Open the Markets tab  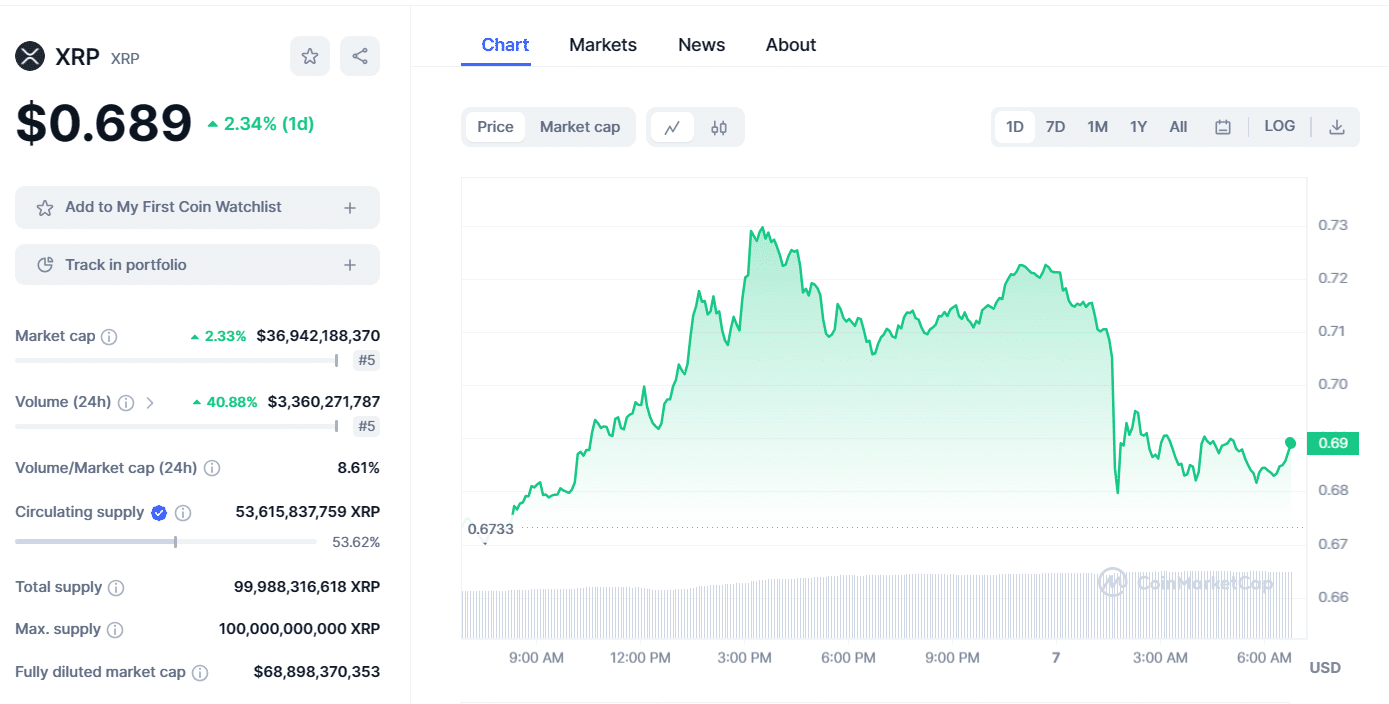point(603,45)
